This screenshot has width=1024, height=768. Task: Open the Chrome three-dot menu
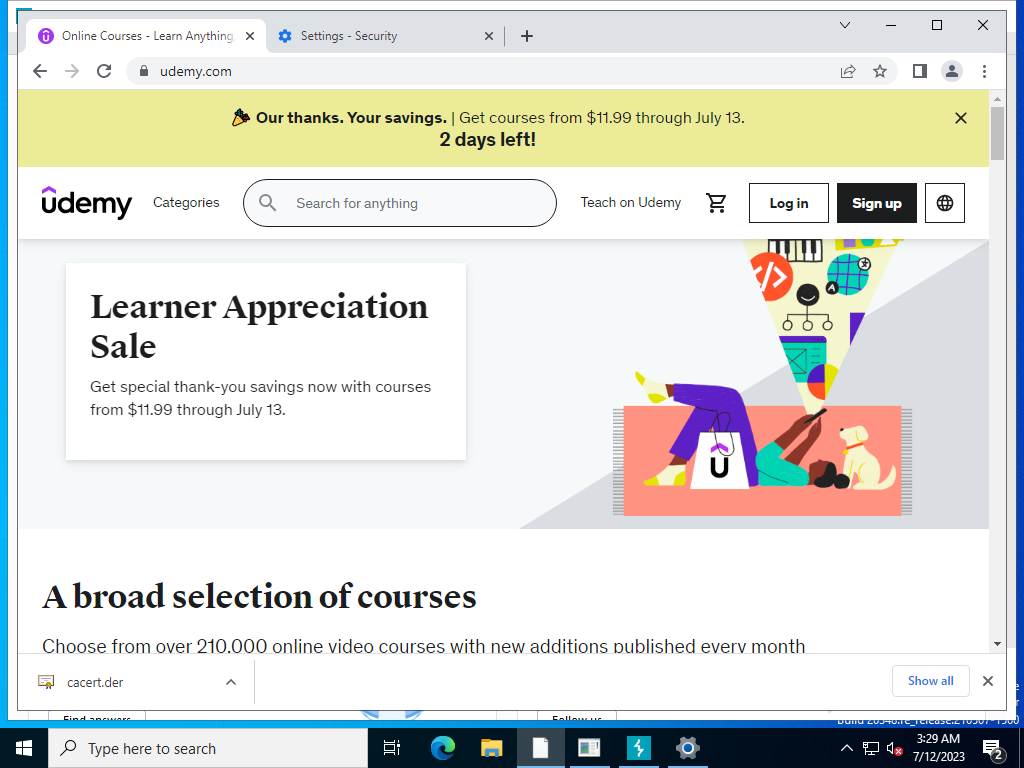coord(984,71)
